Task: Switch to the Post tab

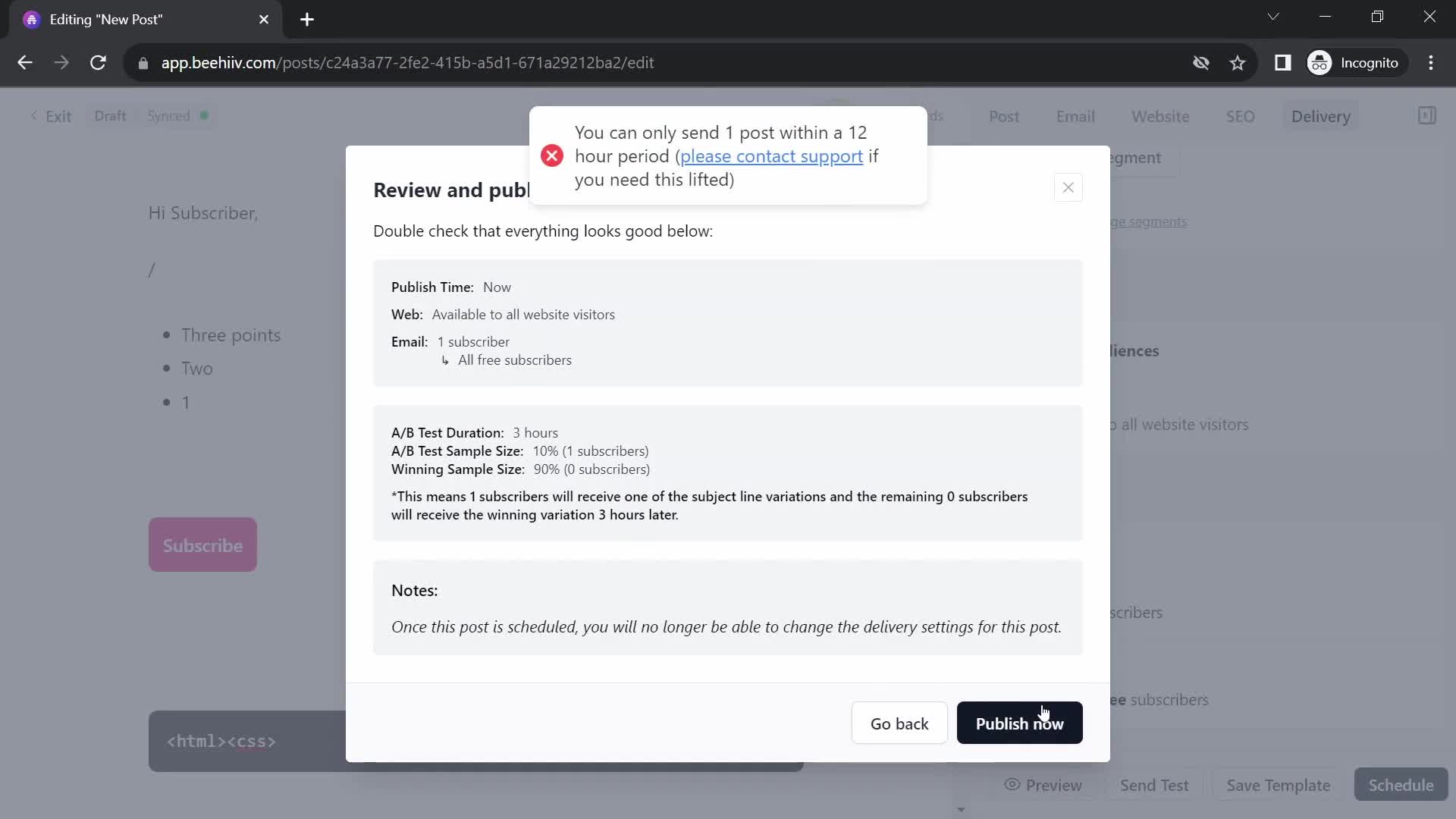Action: click(x=1005, y=116)
